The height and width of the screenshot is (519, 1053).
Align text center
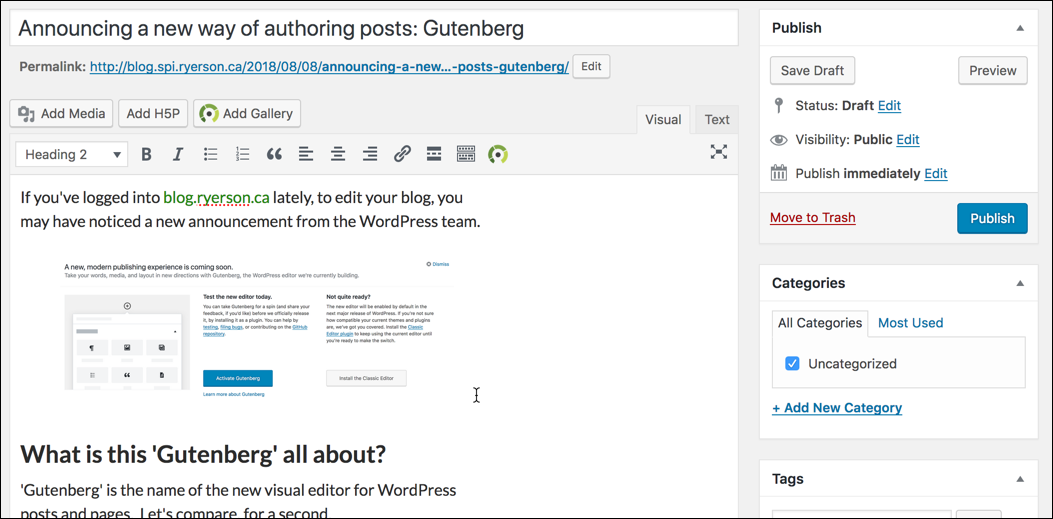[338, 154]
